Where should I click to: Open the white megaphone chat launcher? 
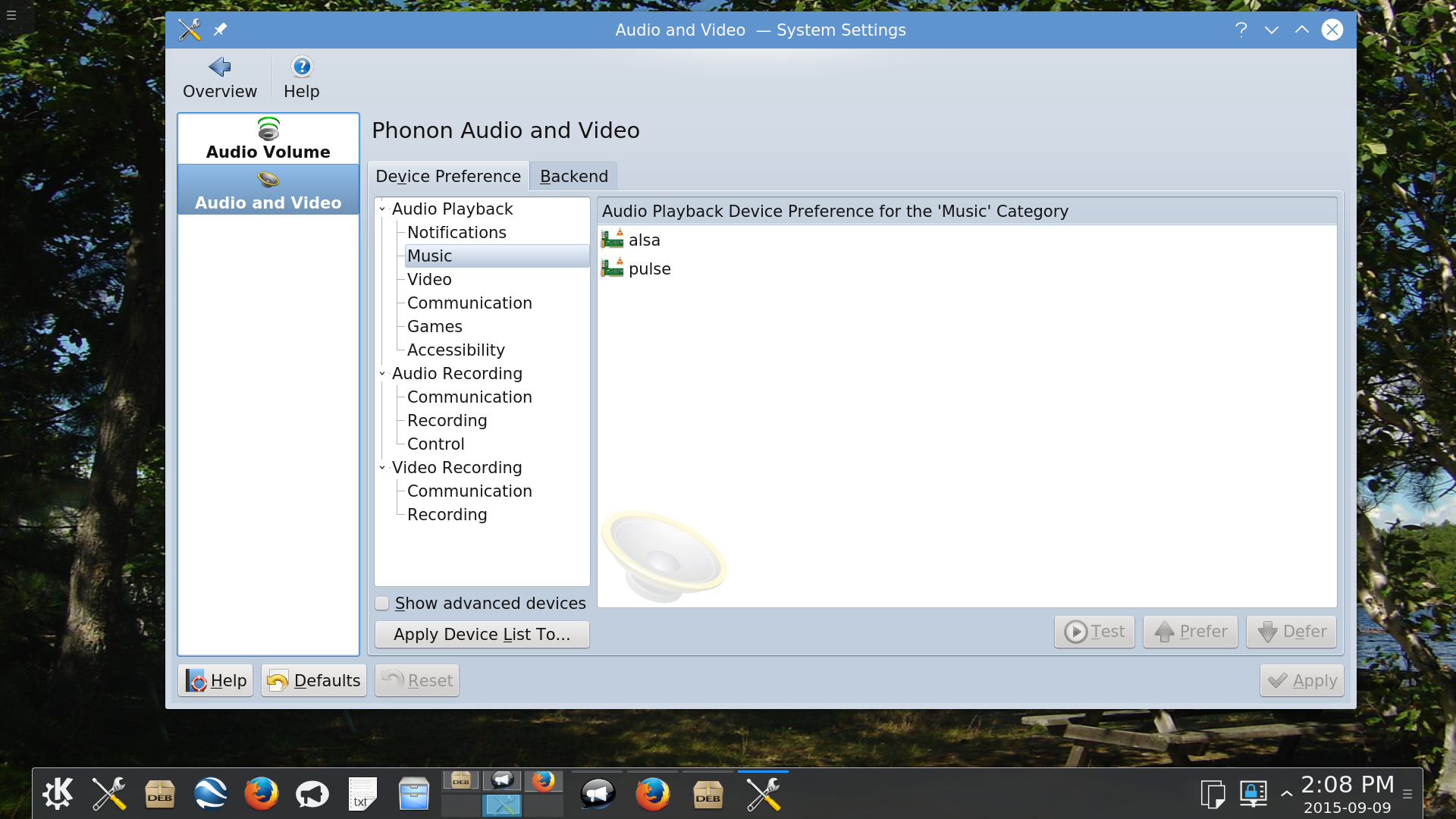312,794
